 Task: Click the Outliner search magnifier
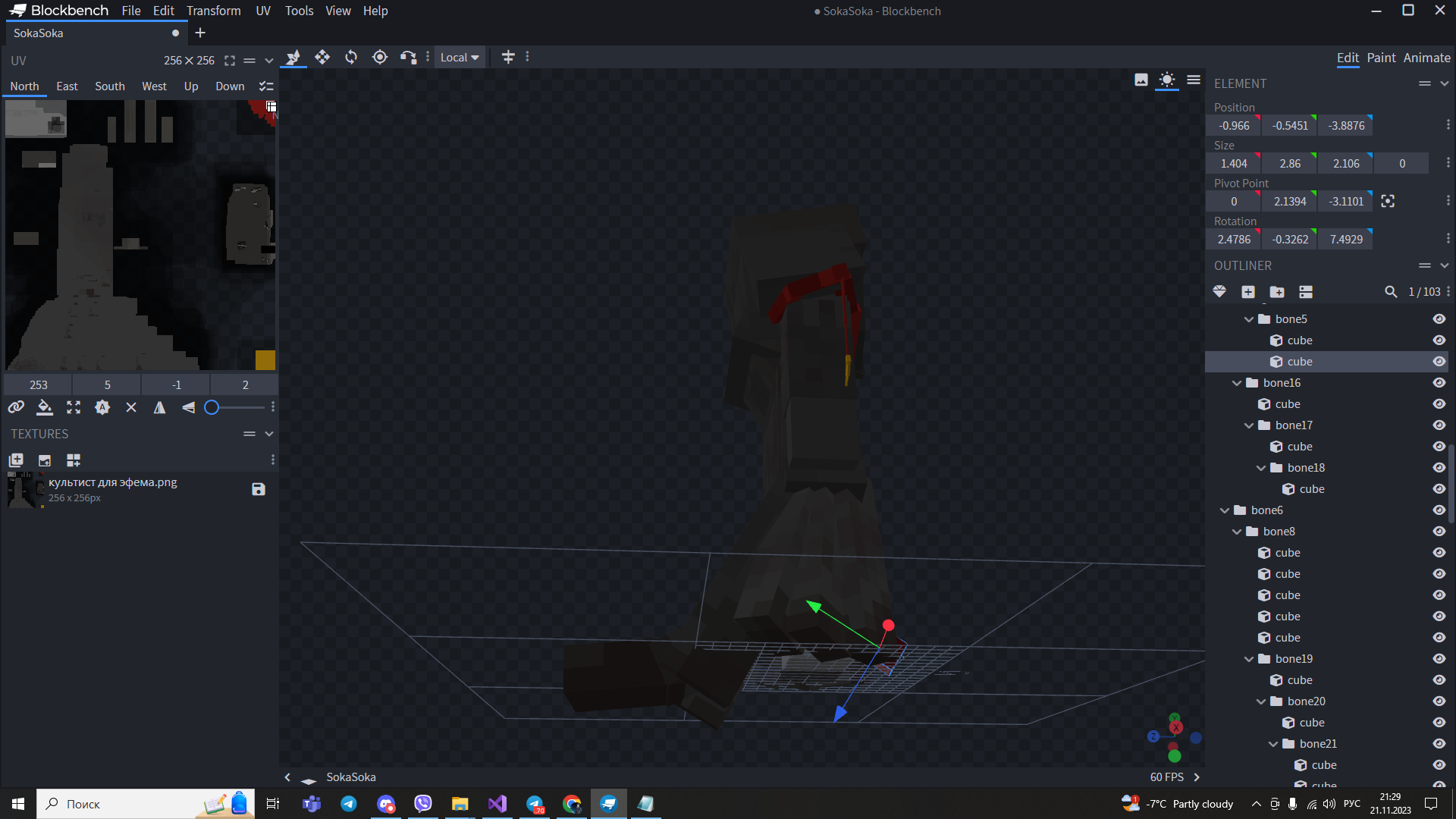[1391, 292]
